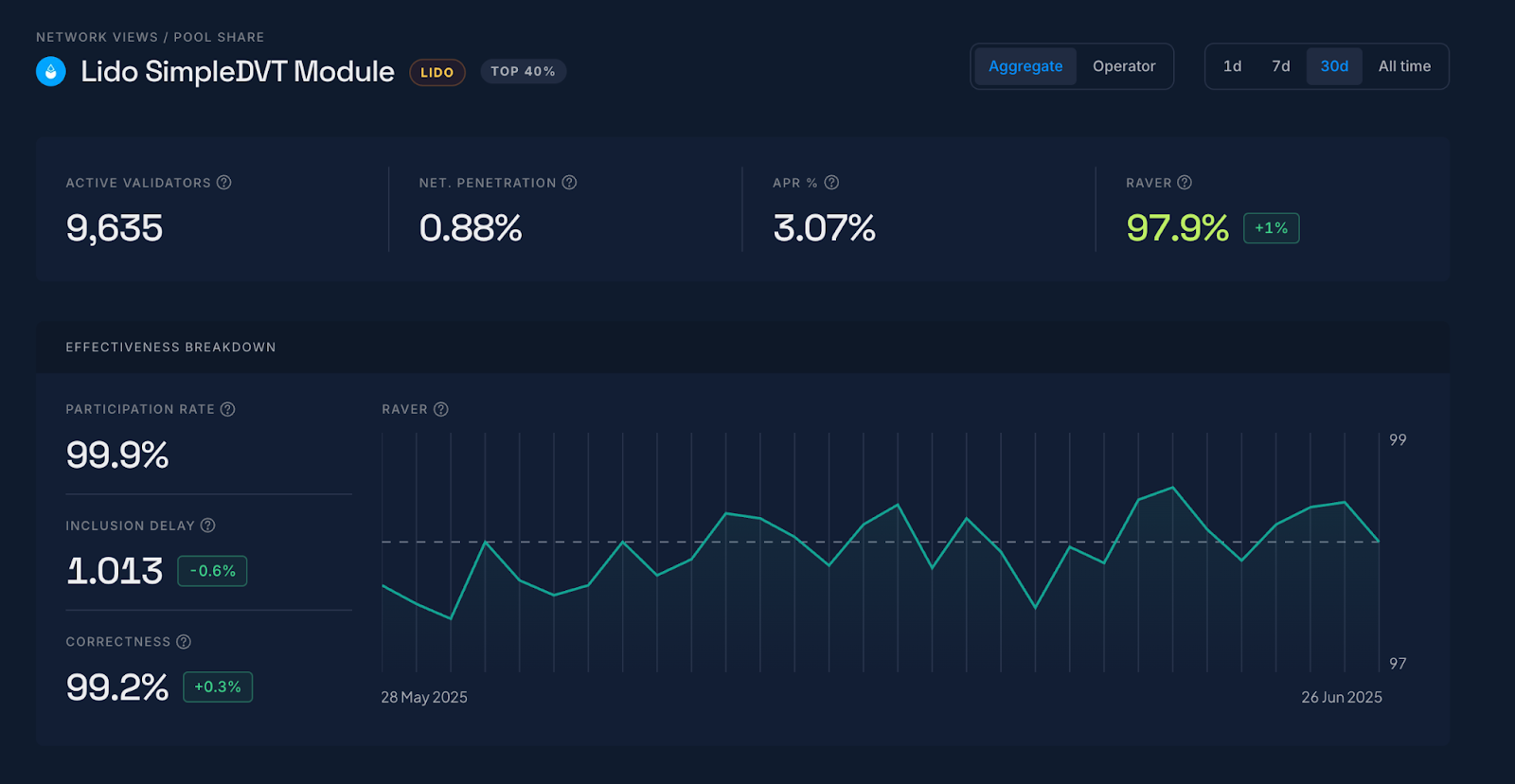The image size is (1515, 784).
Task: Click the 3.07% APR value
Action: (824, 228)
